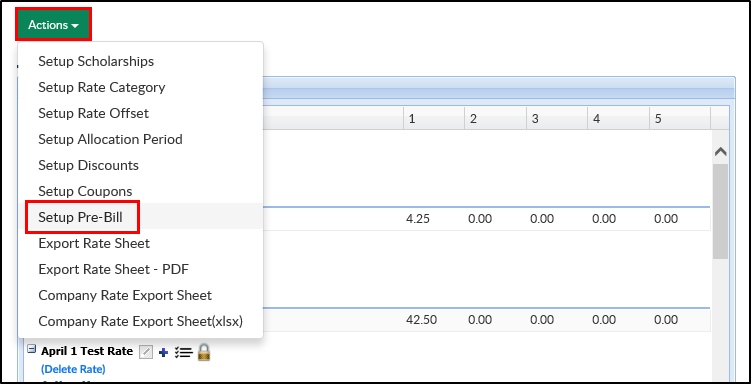Open Setup Allocation Period from menu
This screenshot has height=384, width=751.
tap(110, 139)
